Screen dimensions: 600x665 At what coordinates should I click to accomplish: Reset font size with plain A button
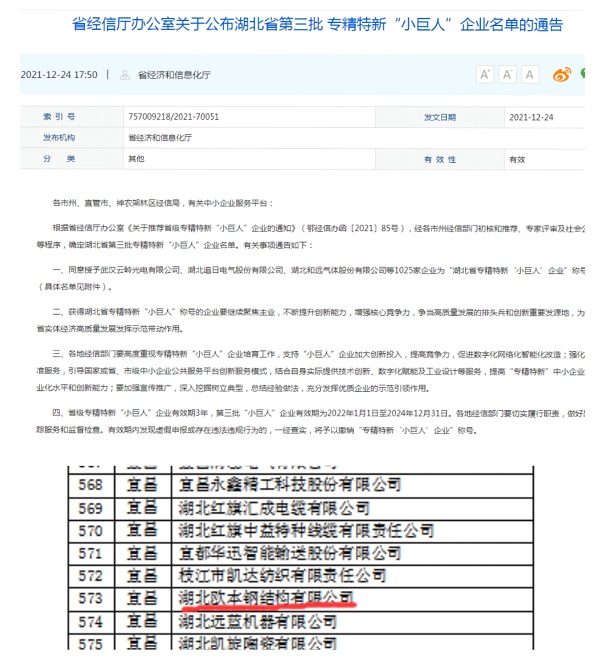pos(530,75)
